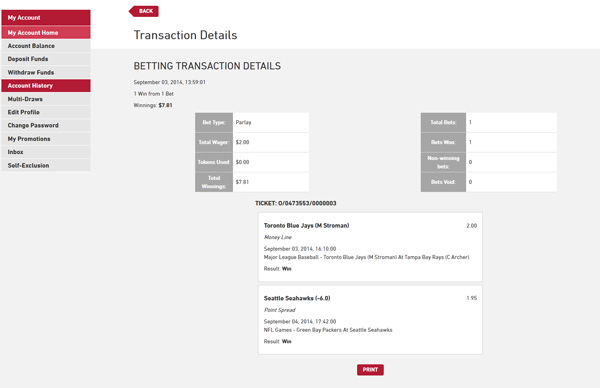Click the Total Winnings $7.81 cell
The width and height of the screenshot is (600, 388).
(x=271, y=182)
